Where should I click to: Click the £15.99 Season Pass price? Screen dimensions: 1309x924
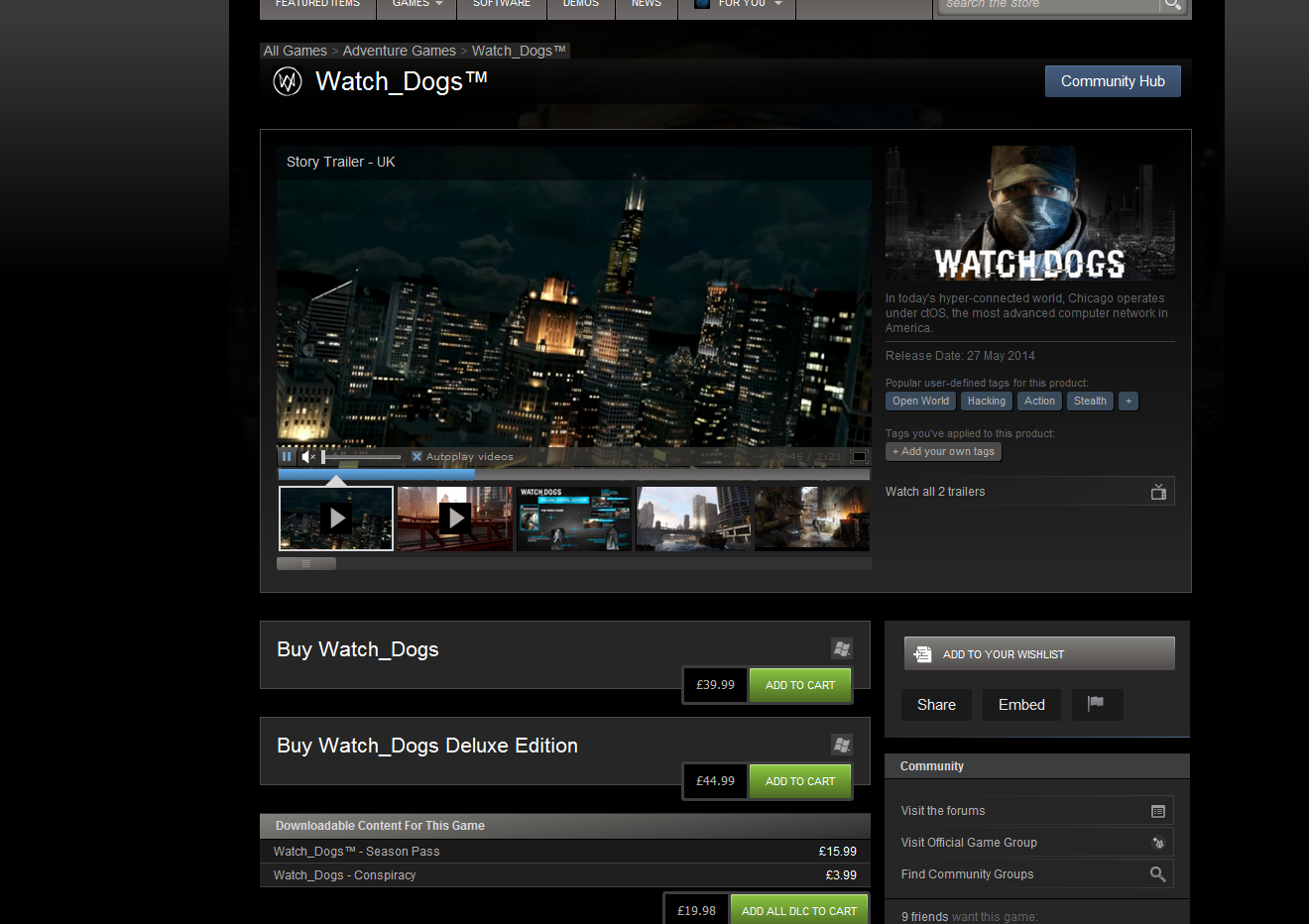tap(838, 852)
